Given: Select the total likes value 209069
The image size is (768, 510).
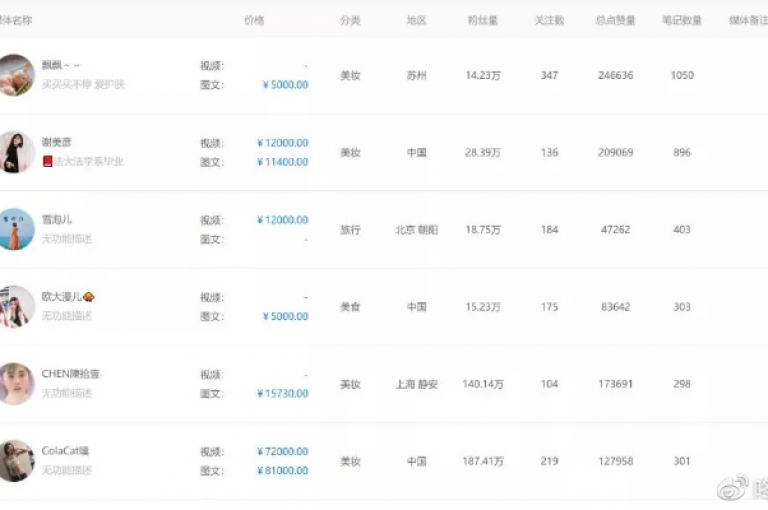Looking at the screenshot, I should pyautogui.click(x=615, y=152).
